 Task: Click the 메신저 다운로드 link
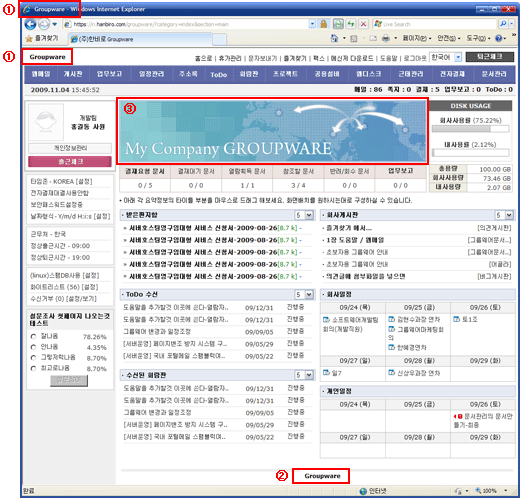click(x=352, y=58)
